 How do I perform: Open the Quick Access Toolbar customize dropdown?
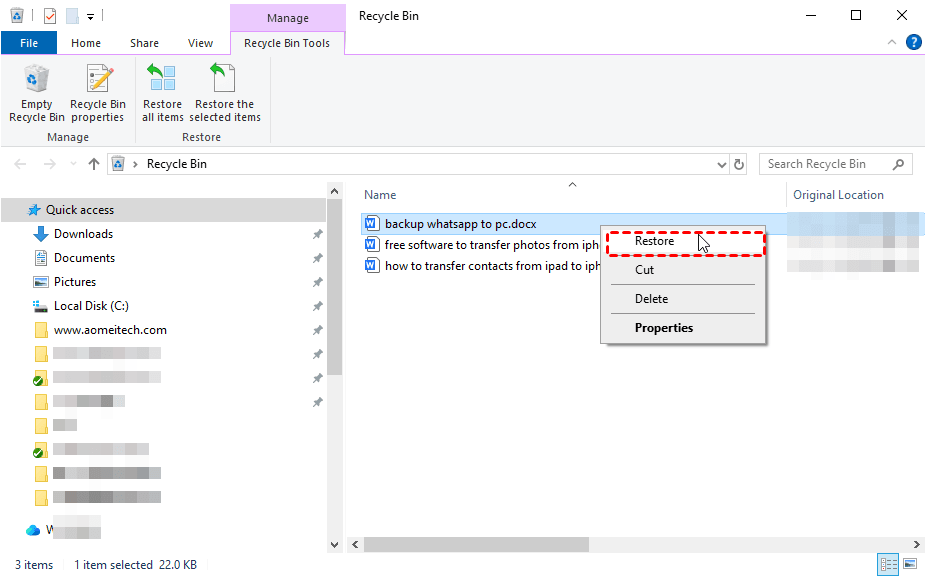point(90,17)
